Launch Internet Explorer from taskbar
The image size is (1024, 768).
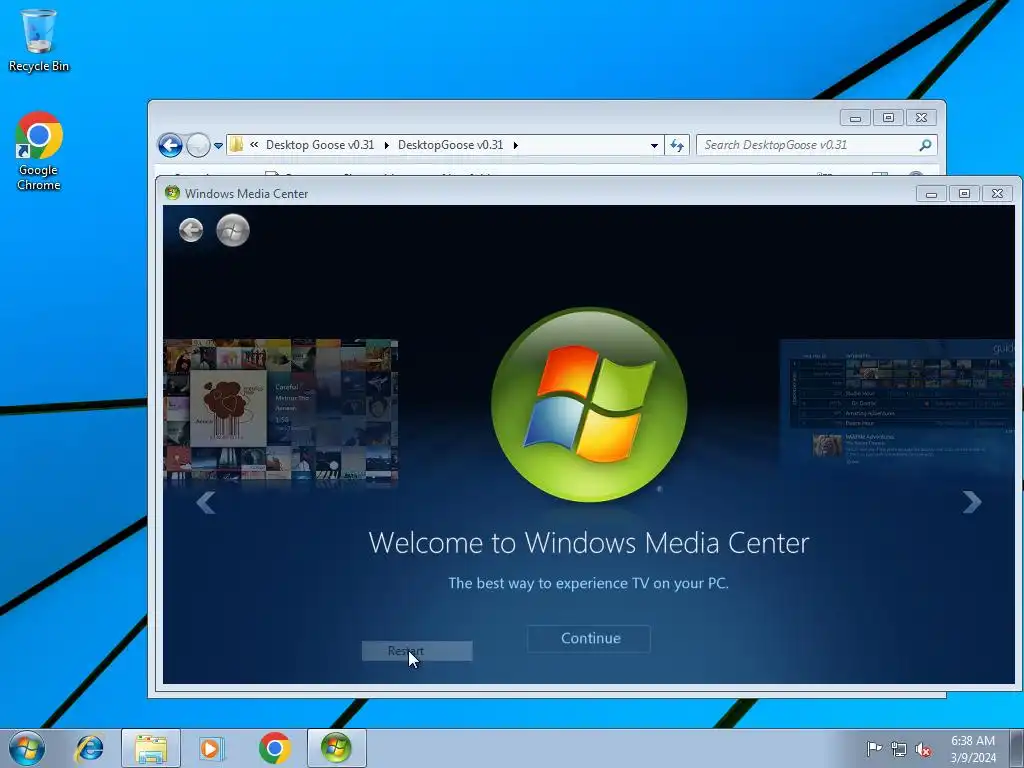click(x=89, y=748)
